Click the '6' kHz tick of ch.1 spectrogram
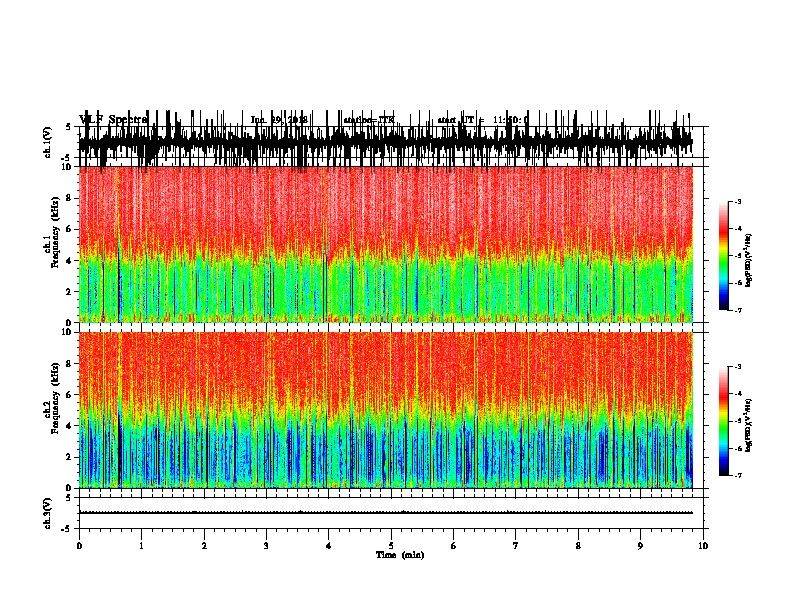This screenshot has width=792, height=612. click(69, 229)
